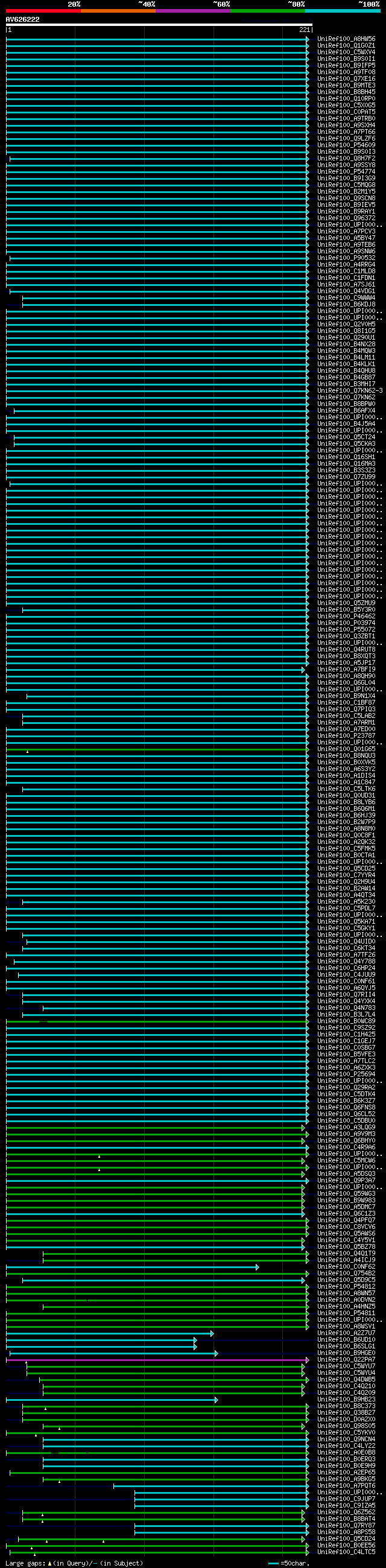Click the alignment bar for UniRef100_A8HW56
Image resolution: width=386 pixels, height=1568 pixels.
[157, 39]
